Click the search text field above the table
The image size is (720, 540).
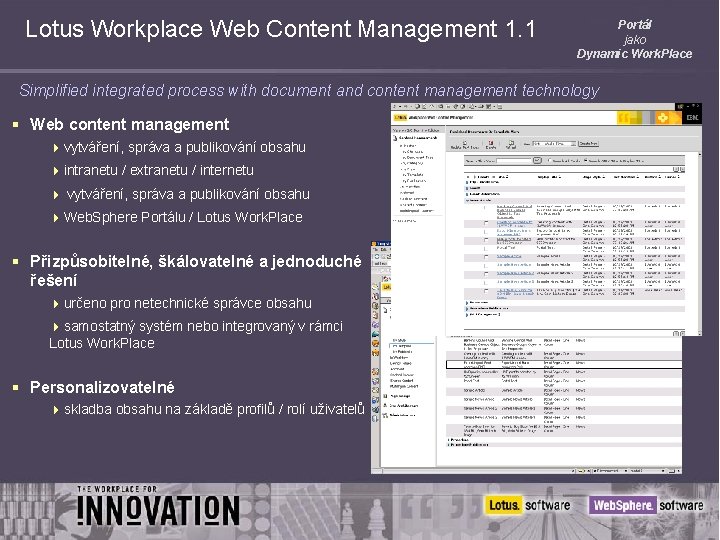[514, 161]
